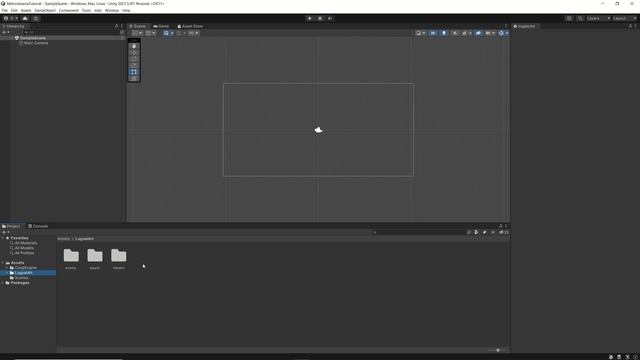Click the search by type icon in Project
Viewport: 640px width, 360px height.
coord(476,232)
